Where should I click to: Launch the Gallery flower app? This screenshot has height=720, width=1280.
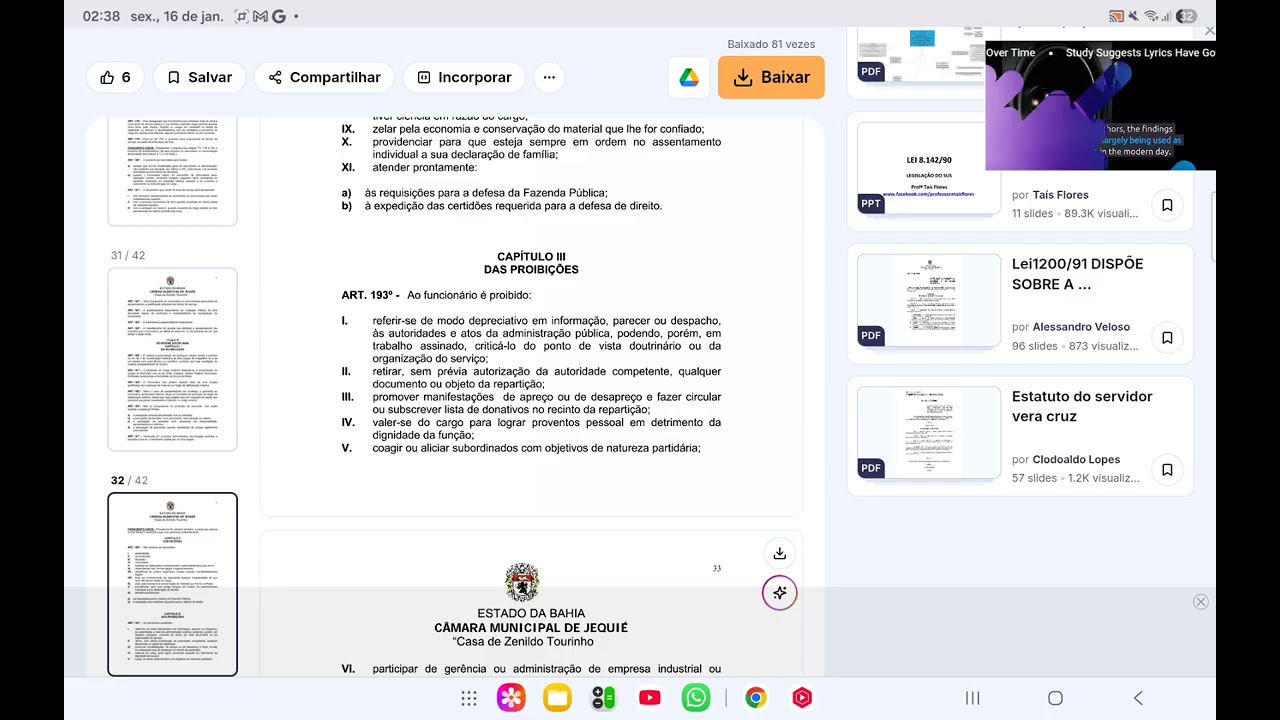(511, 698)
